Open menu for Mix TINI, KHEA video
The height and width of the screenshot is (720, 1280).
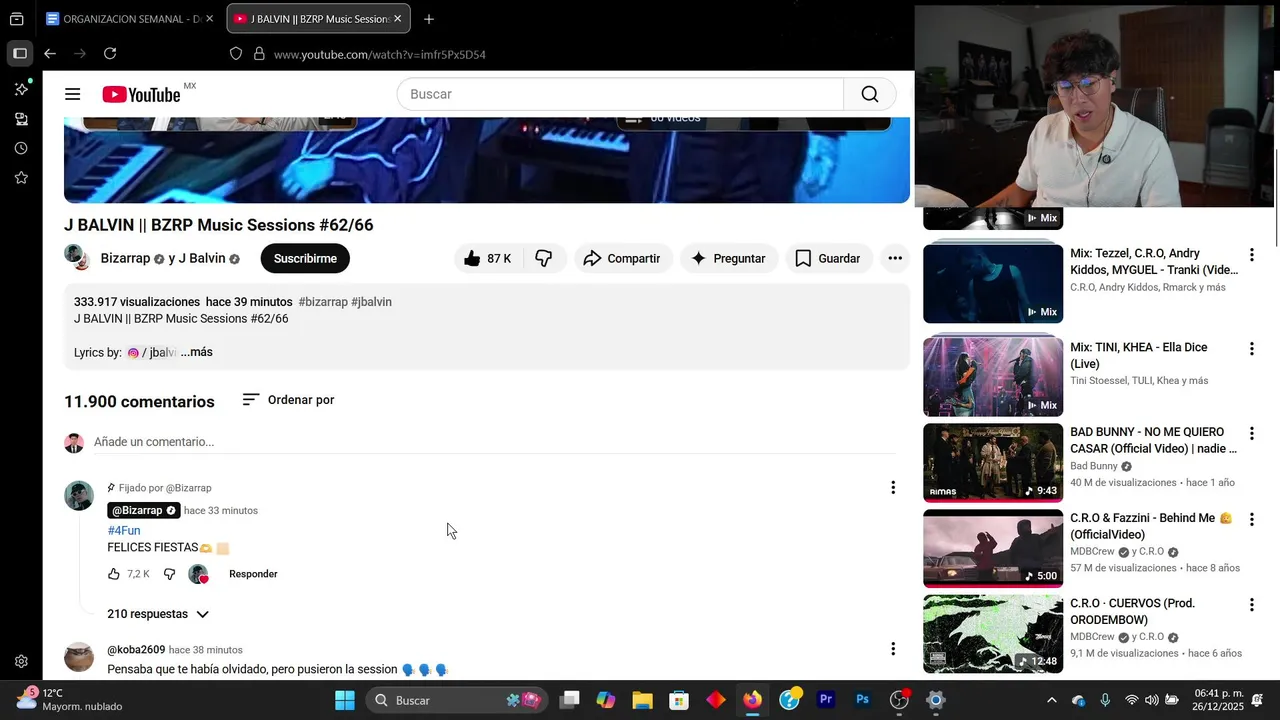(1251, 349)
